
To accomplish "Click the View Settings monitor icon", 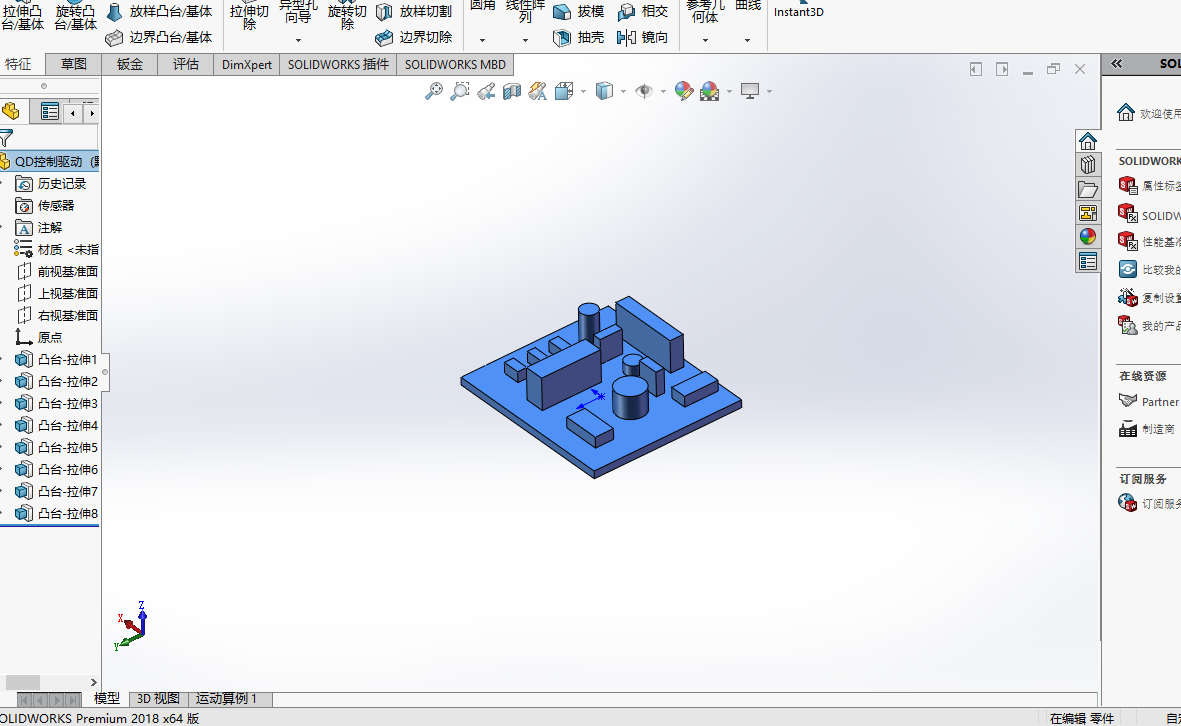I will click(749, 92).
